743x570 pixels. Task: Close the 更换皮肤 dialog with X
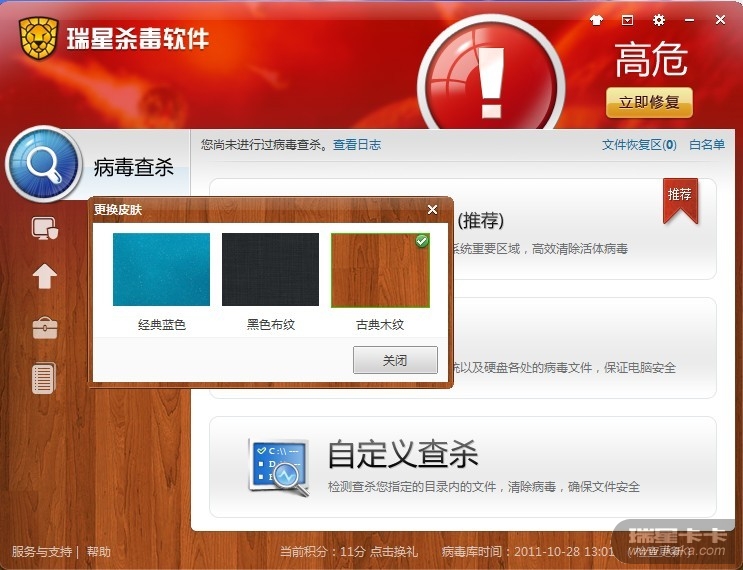[432, 209]
